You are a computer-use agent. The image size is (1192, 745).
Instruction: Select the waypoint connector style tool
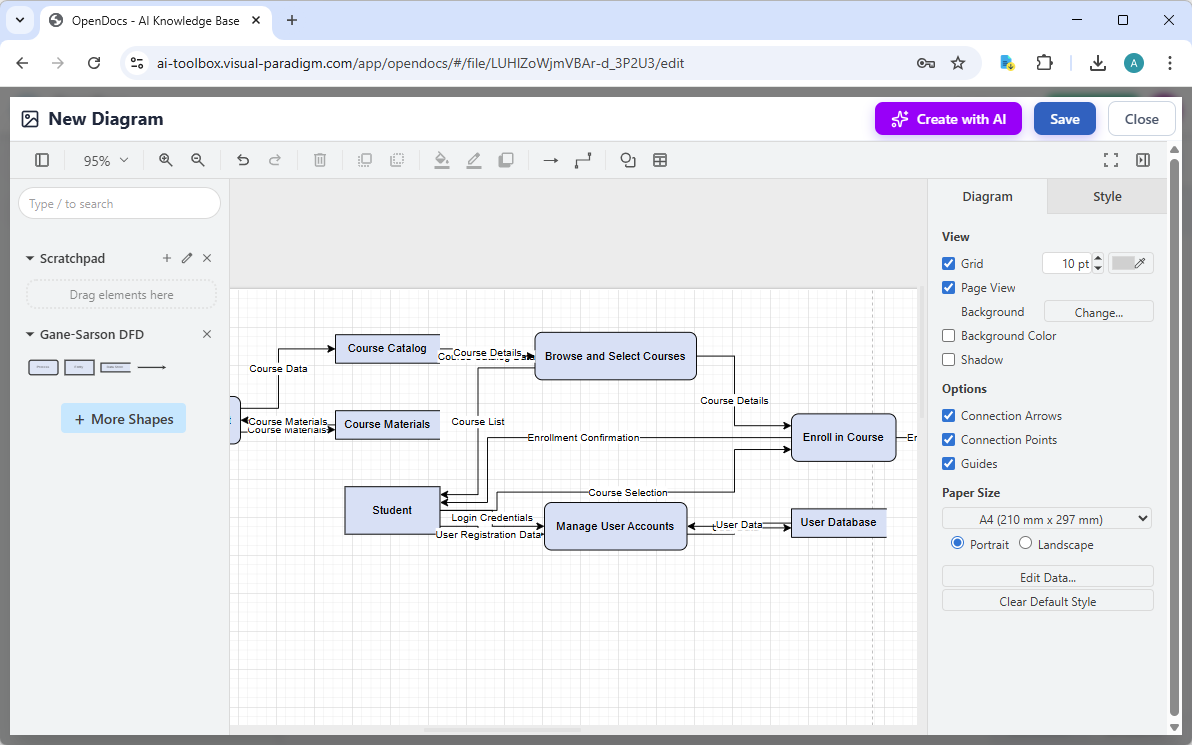tap(583, 160)
